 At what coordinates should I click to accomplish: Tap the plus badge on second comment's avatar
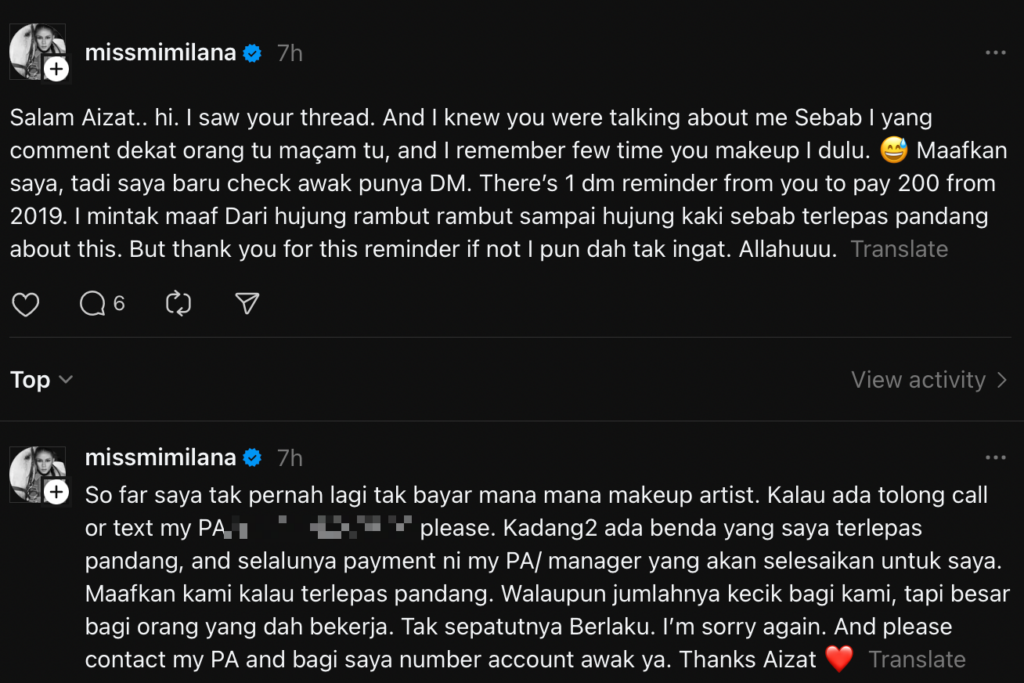click(x=57, y=492)
